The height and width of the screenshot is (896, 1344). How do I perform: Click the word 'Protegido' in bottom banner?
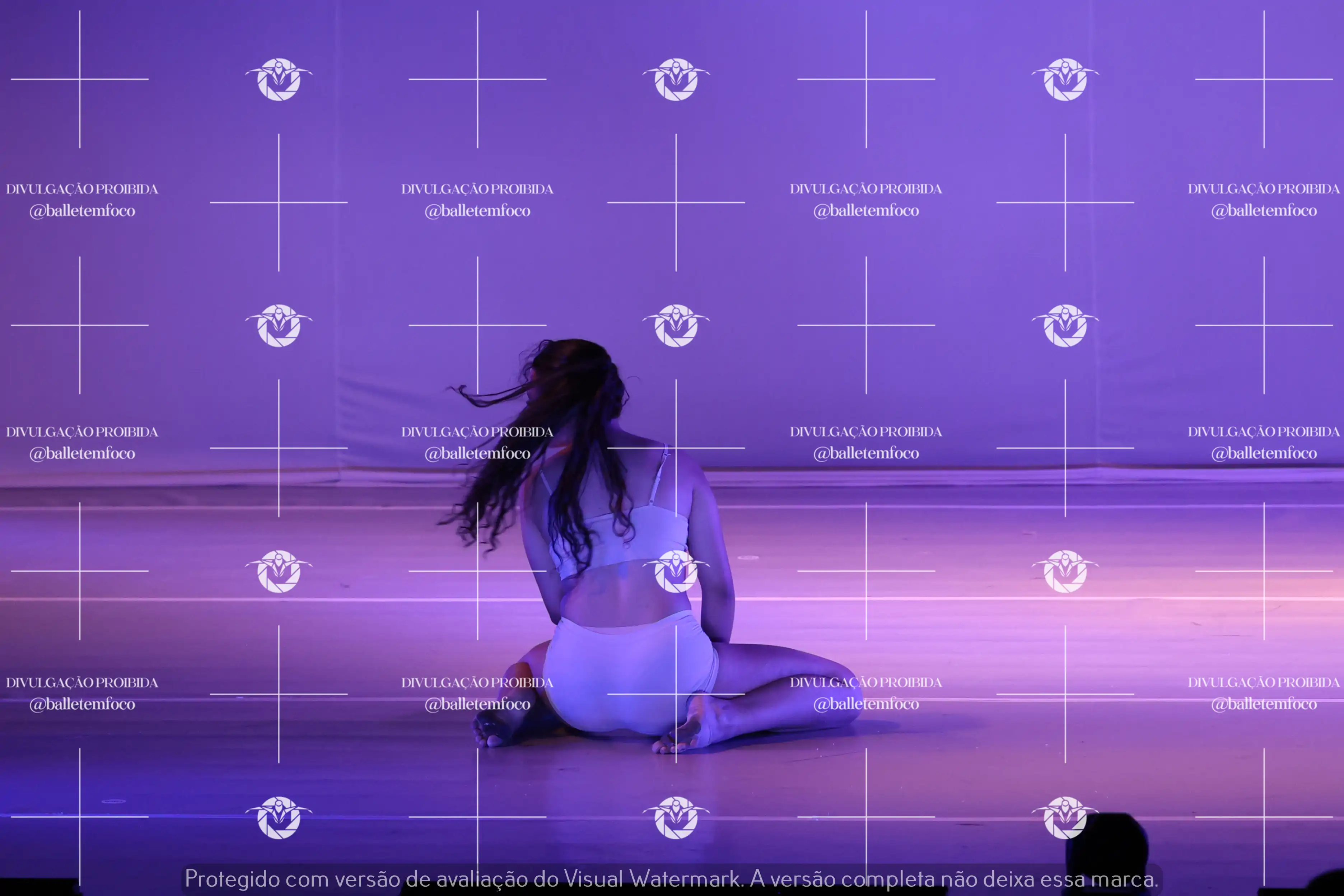232,879
